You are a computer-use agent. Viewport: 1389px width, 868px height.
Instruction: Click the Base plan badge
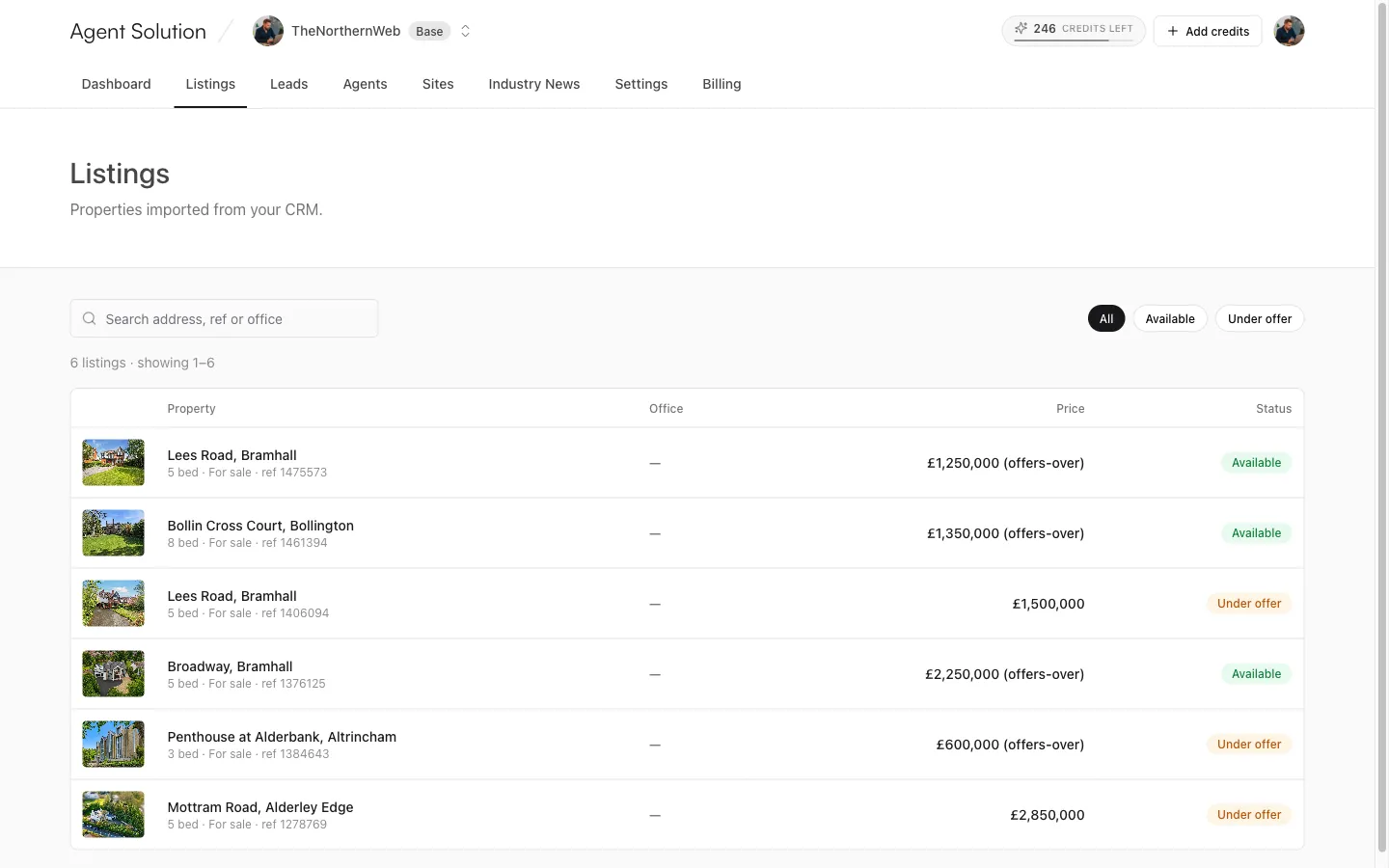click(429, 31)
